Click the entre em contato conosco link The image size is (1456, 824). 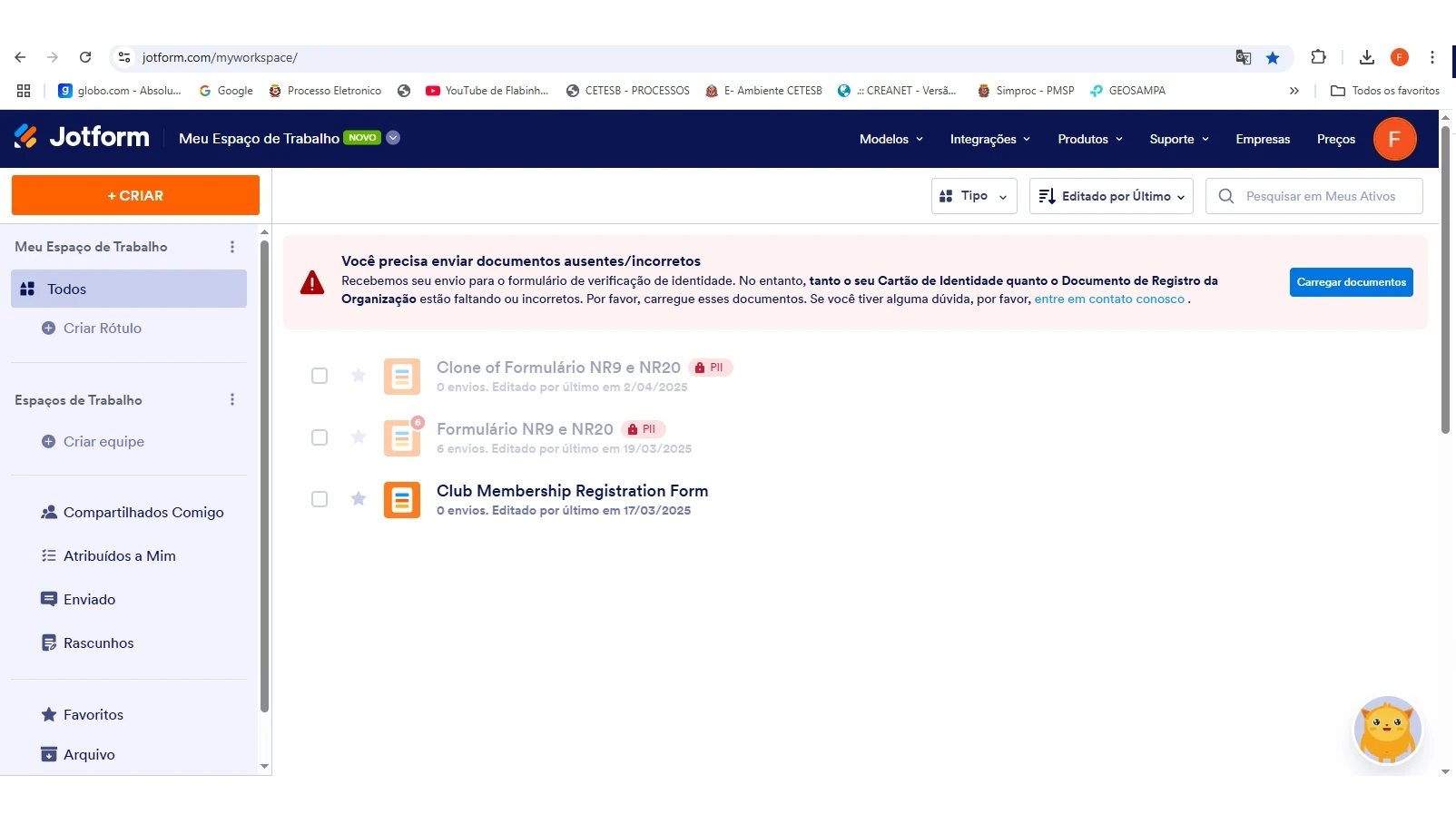[x=1108, y=299]
